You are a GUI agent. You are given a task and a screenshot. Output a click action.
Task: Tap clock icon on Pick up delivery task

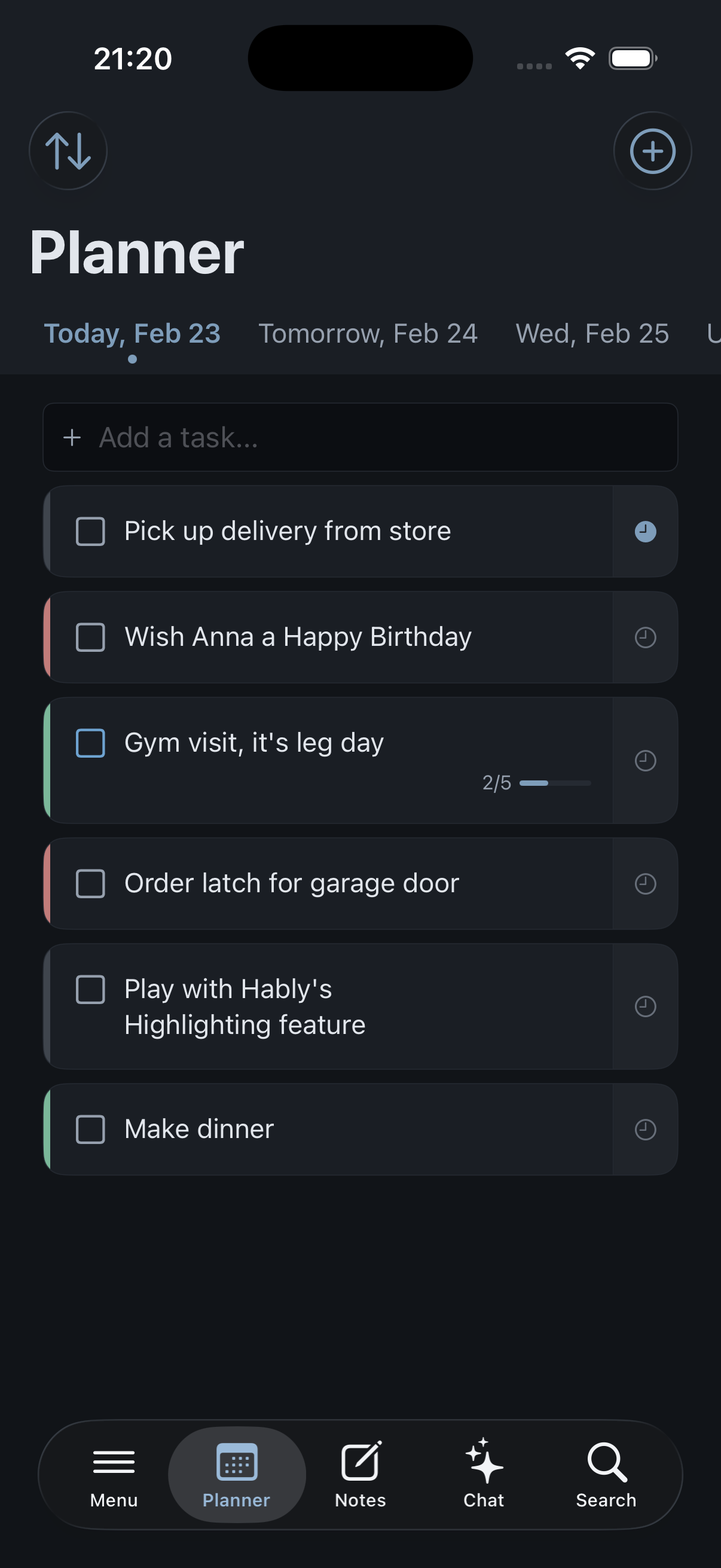tap(645, 532)
